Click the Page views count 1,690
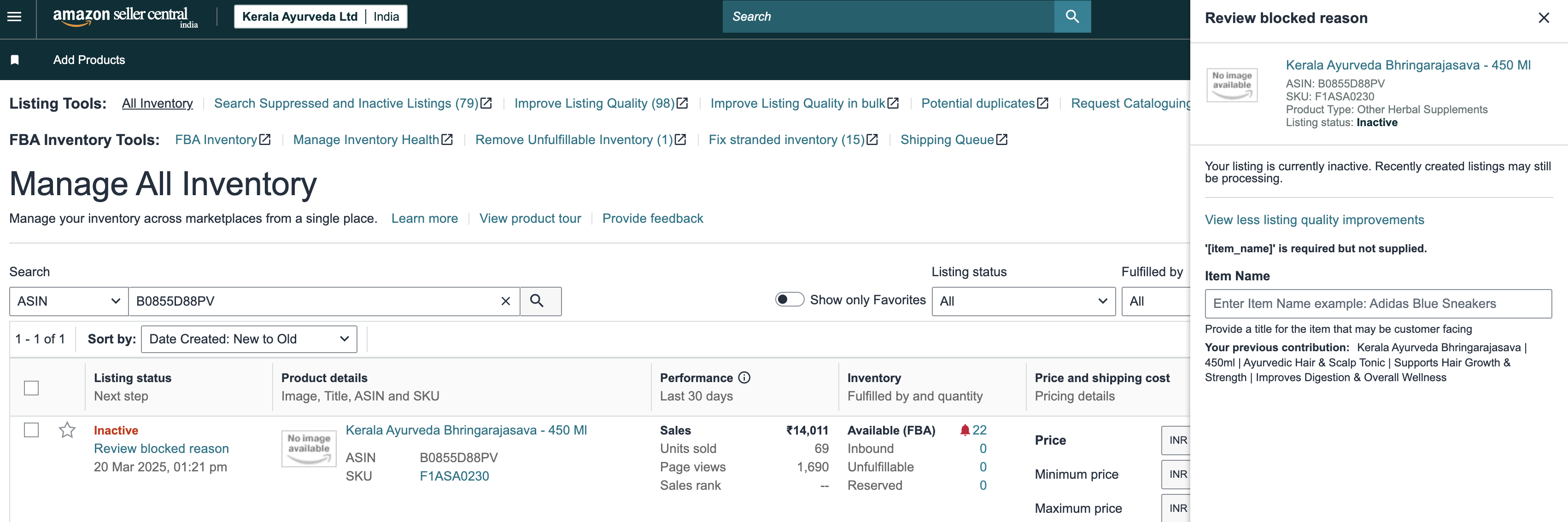1568x522 pixels. tap(813, 467)
